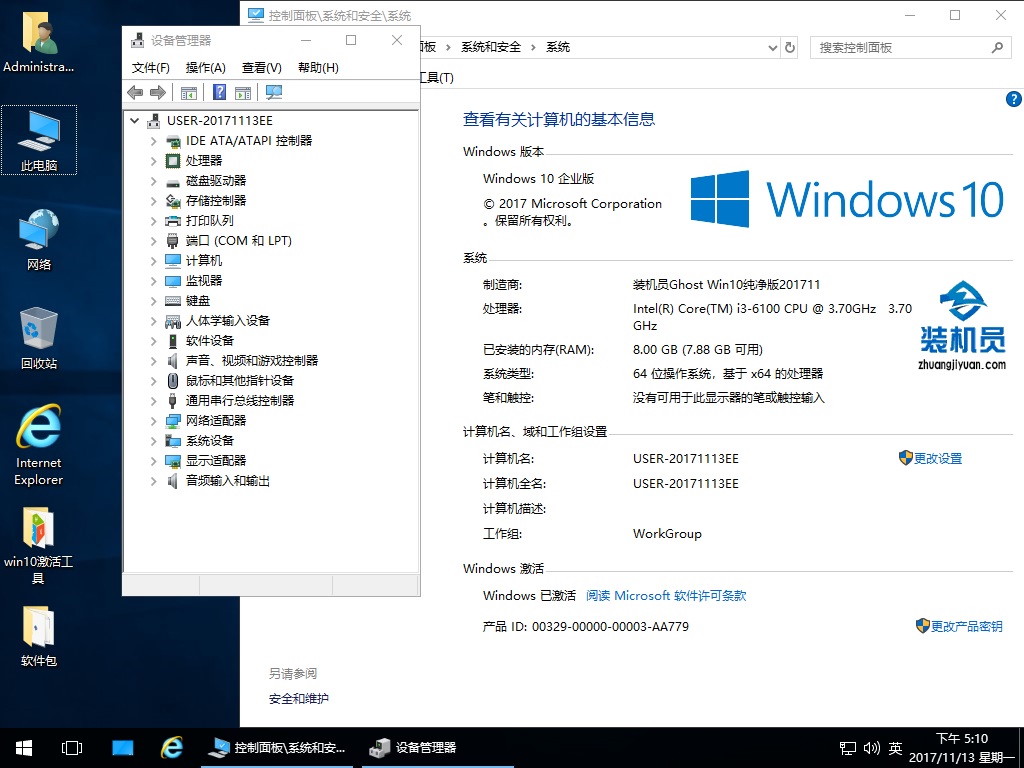
Task: Click the blue help icon in Device Manager toolbar
Action: 219,92
